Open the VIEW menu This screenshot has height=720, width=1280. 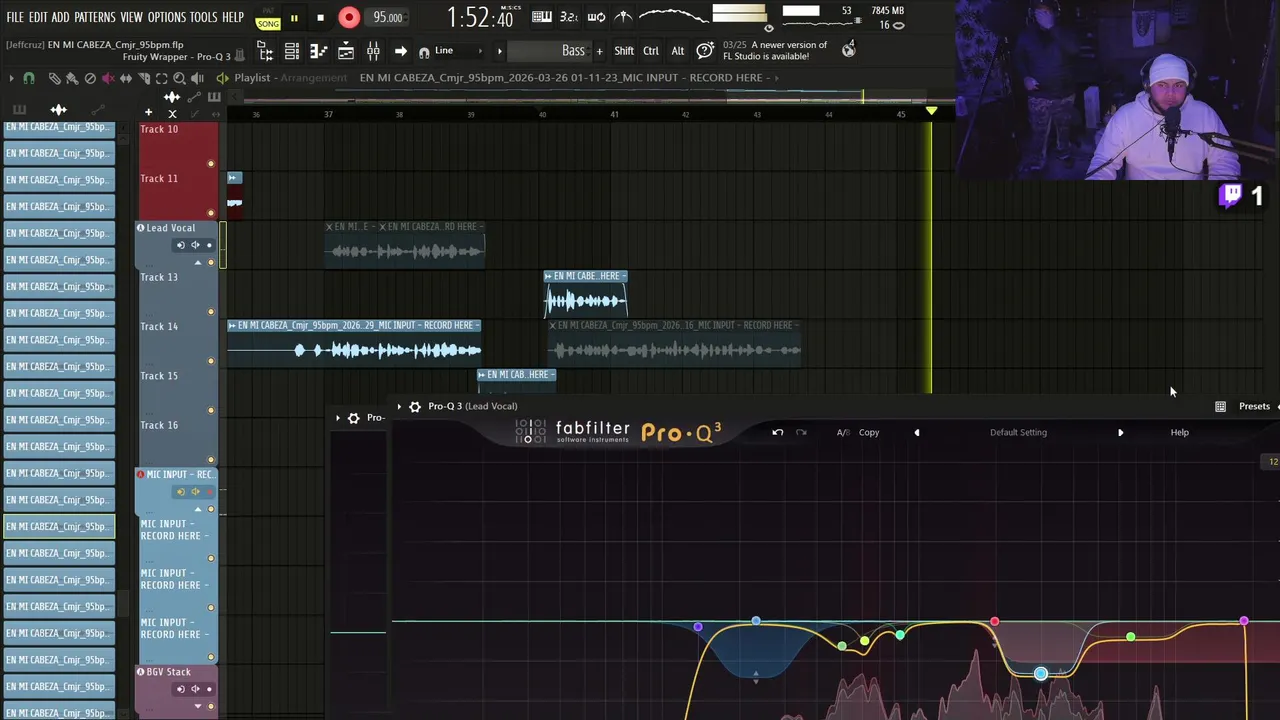(x=132, y=18)
